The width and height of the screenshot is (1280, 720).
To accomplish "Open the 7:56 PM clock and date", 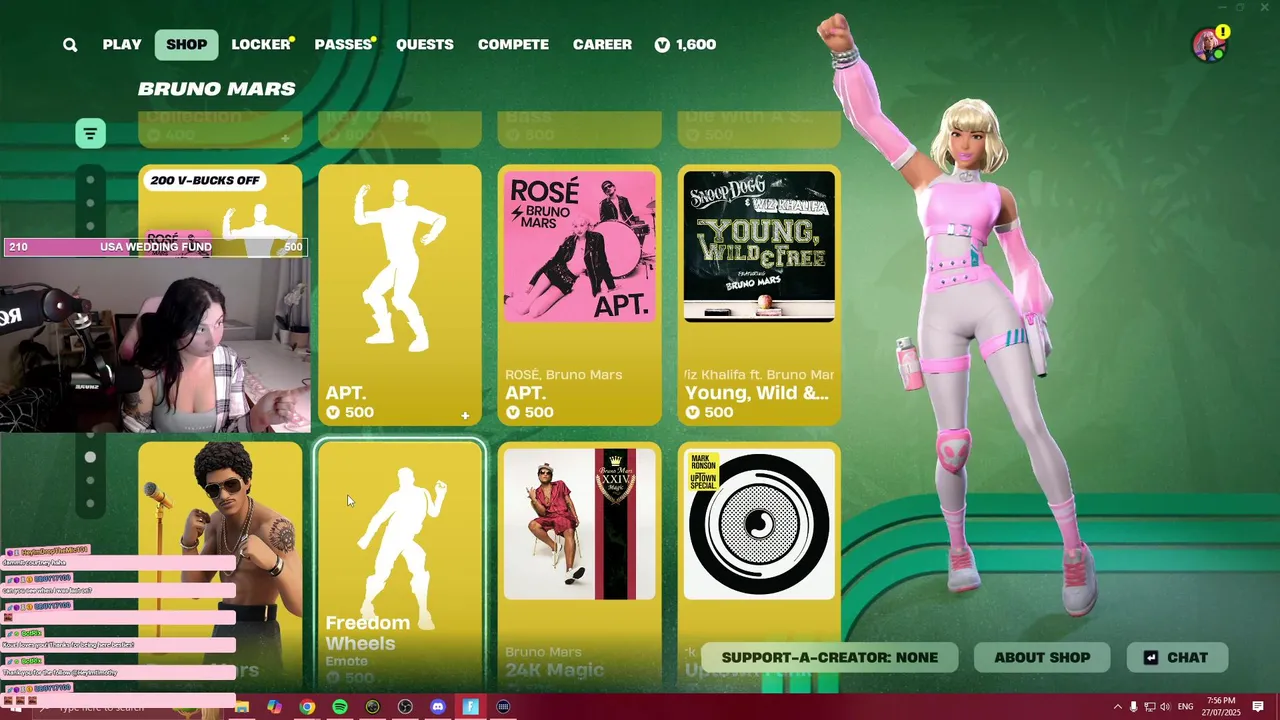I will tap(1221, 706).
